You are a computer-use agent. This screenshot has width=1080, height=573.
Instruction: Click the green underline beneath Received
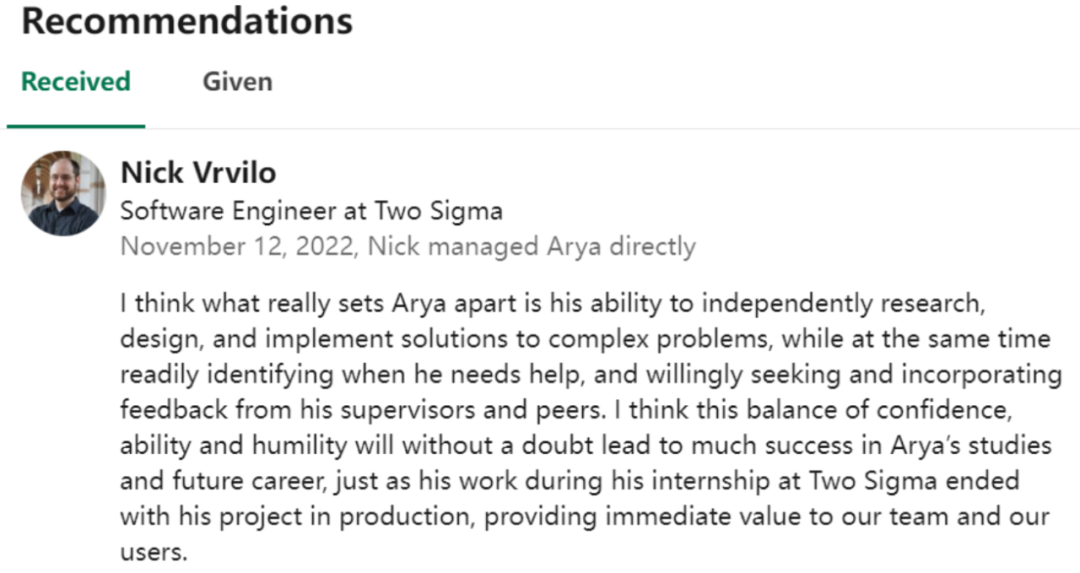76,126
